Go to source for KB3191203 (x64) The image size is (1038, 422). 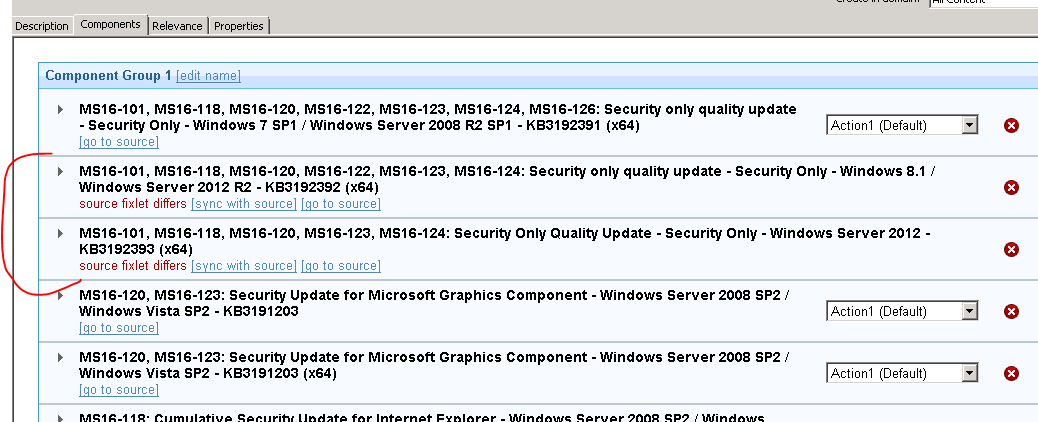pos(118,390)
